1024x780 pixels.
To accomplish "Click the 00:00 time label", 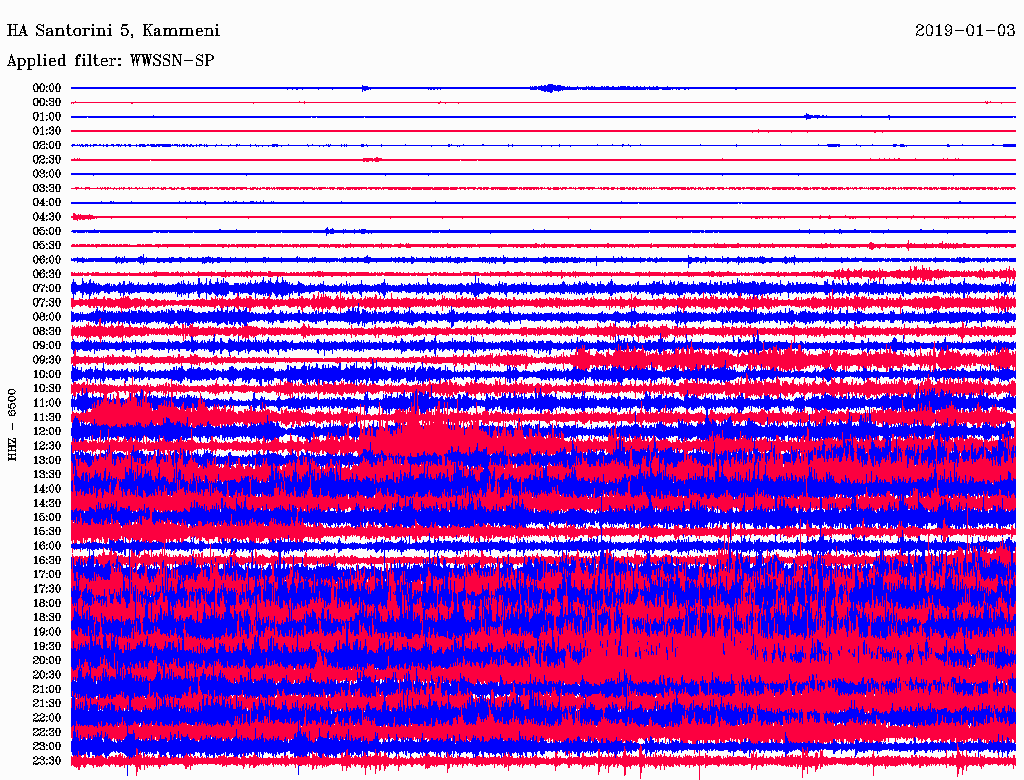I will [47, 88].
